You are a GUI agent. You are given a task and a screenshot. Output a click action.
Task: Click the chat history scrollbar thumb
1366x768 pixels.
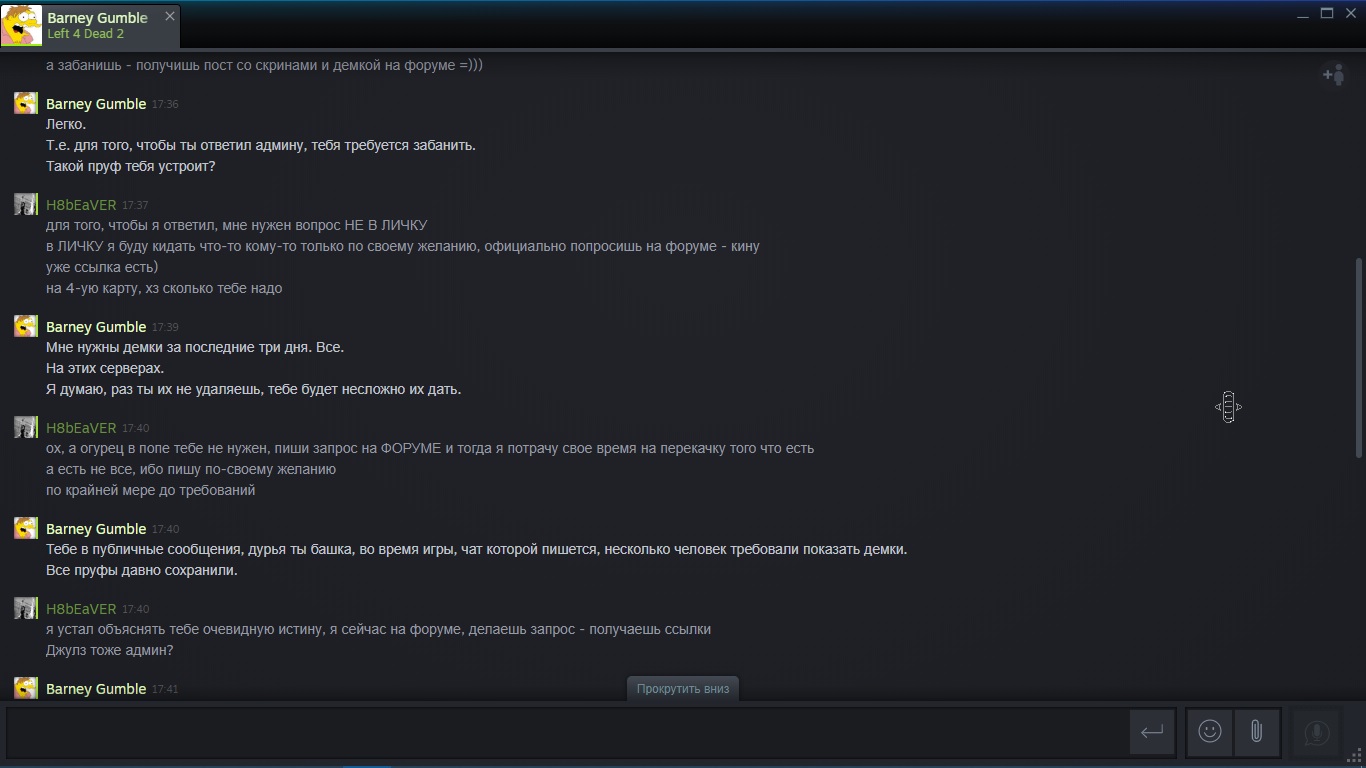(x=1358, y=357)
